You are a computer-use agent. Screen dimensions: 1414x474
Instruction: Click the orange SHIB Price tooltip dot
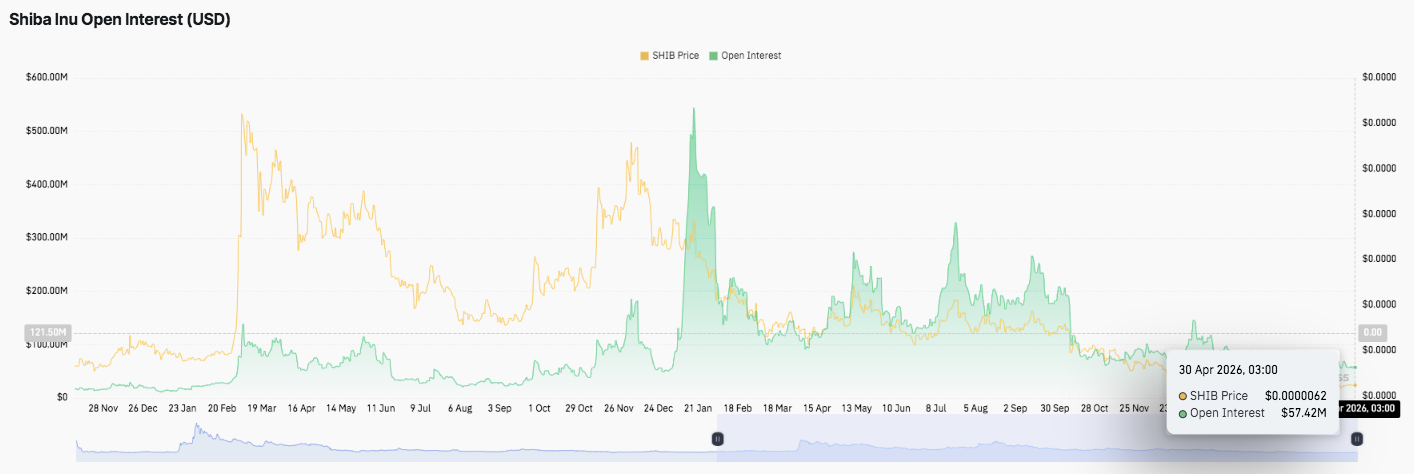pos(1183,396)
